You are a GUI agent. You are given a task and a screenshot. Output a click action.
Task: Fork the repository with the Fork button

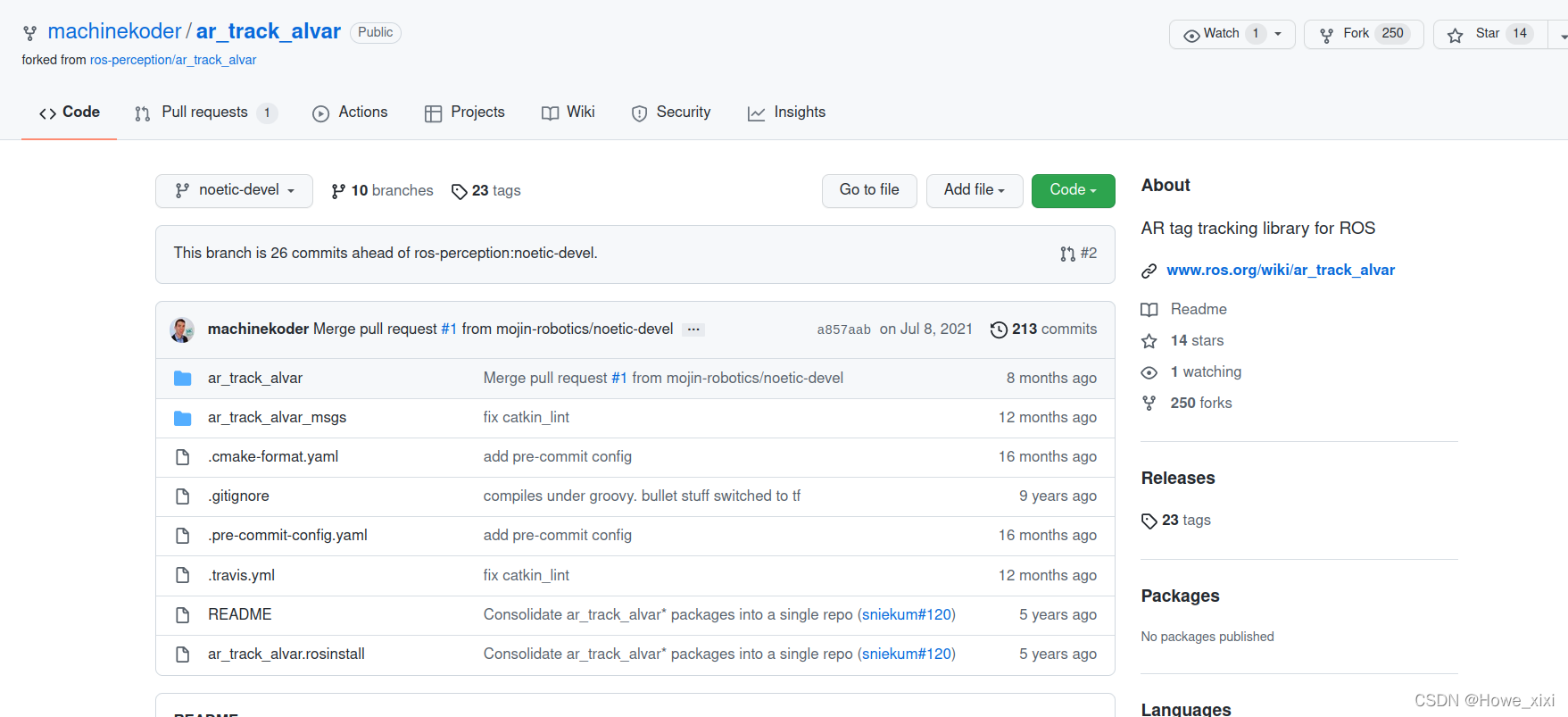(1364, 34)
